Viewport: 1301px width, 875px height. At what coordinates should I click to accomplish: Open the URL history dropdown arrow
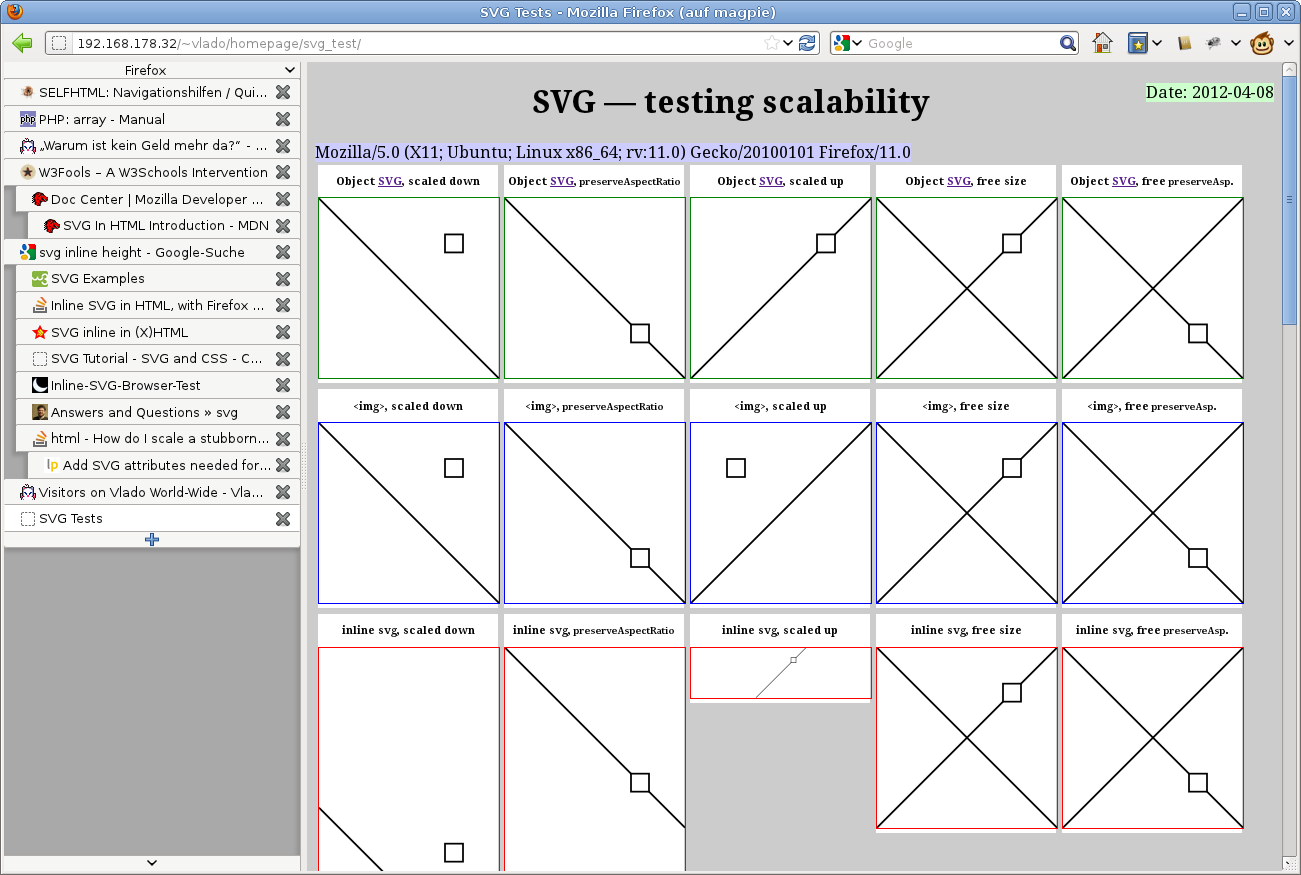click(x=789, y=43)
